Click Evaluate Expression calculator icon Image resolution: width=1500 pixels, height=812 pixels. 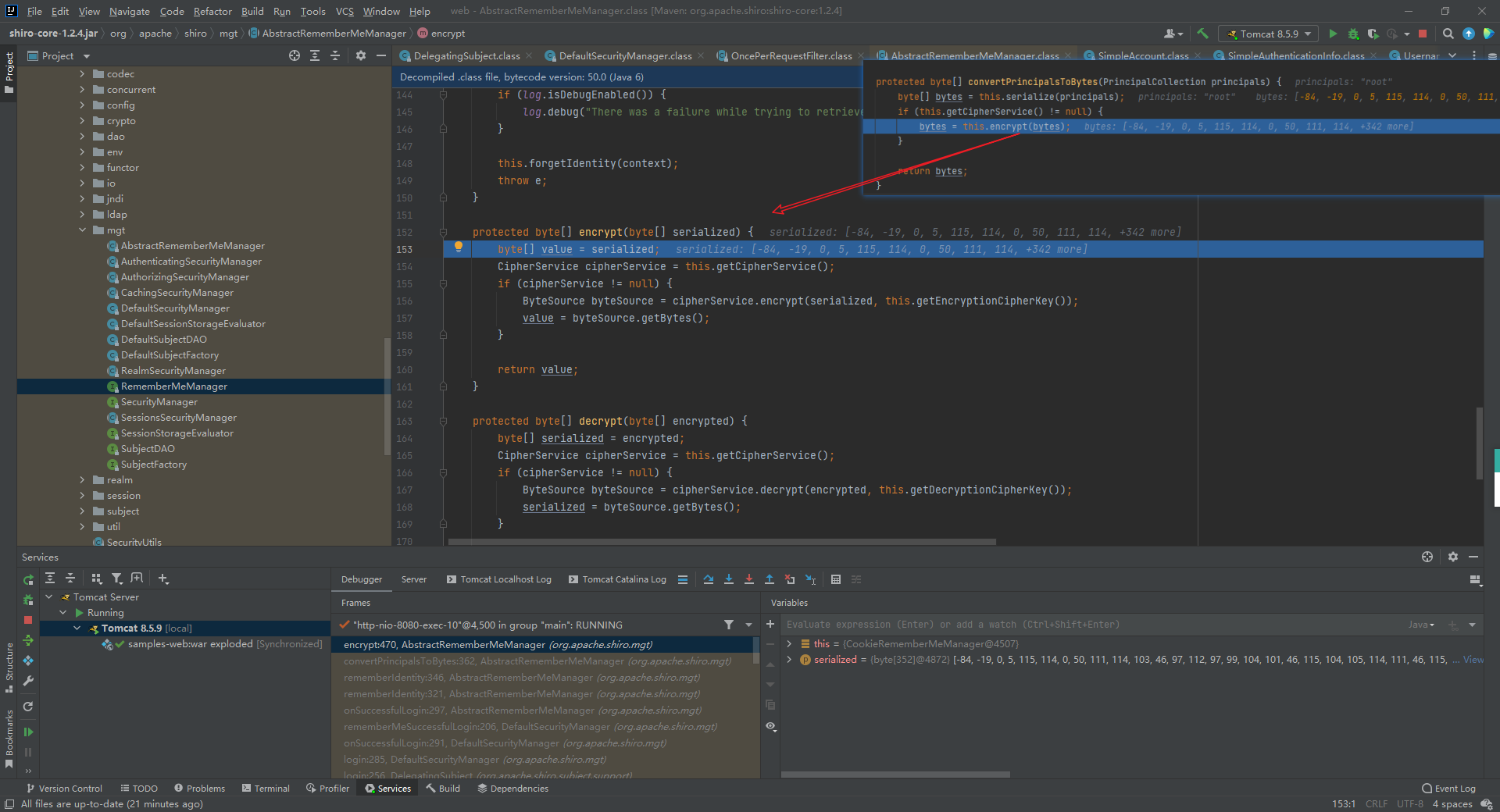click(836, 579)
